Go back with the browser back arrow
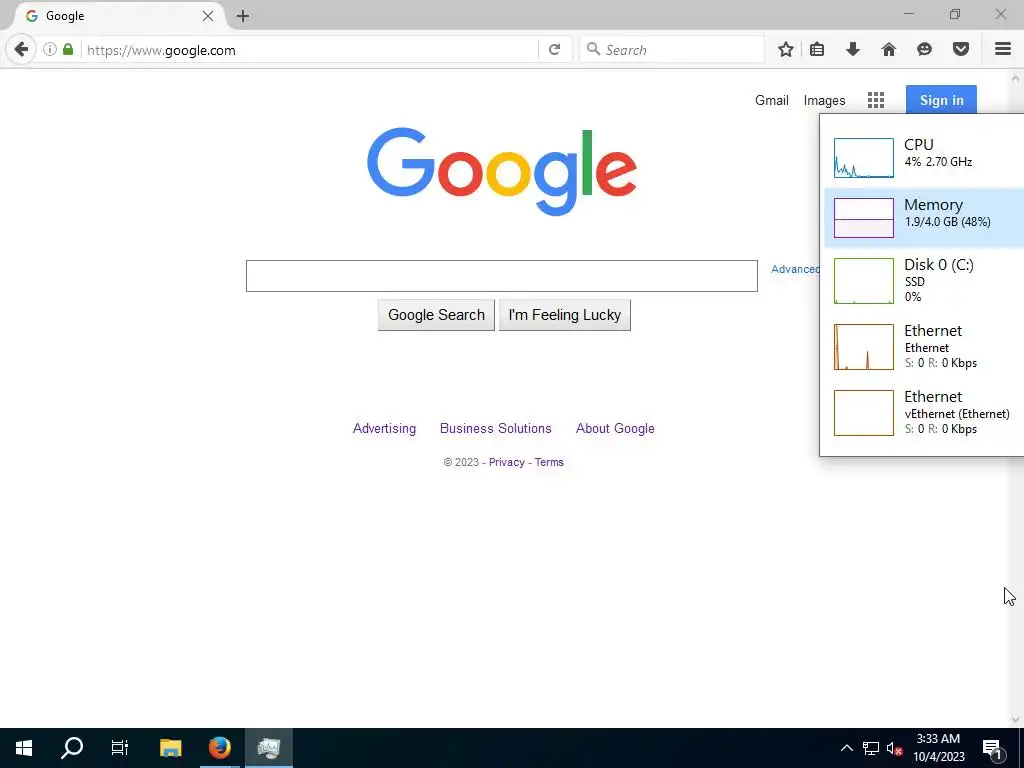Image resolution: width=1024 pixels, height=768 pixels. (21, 50)
